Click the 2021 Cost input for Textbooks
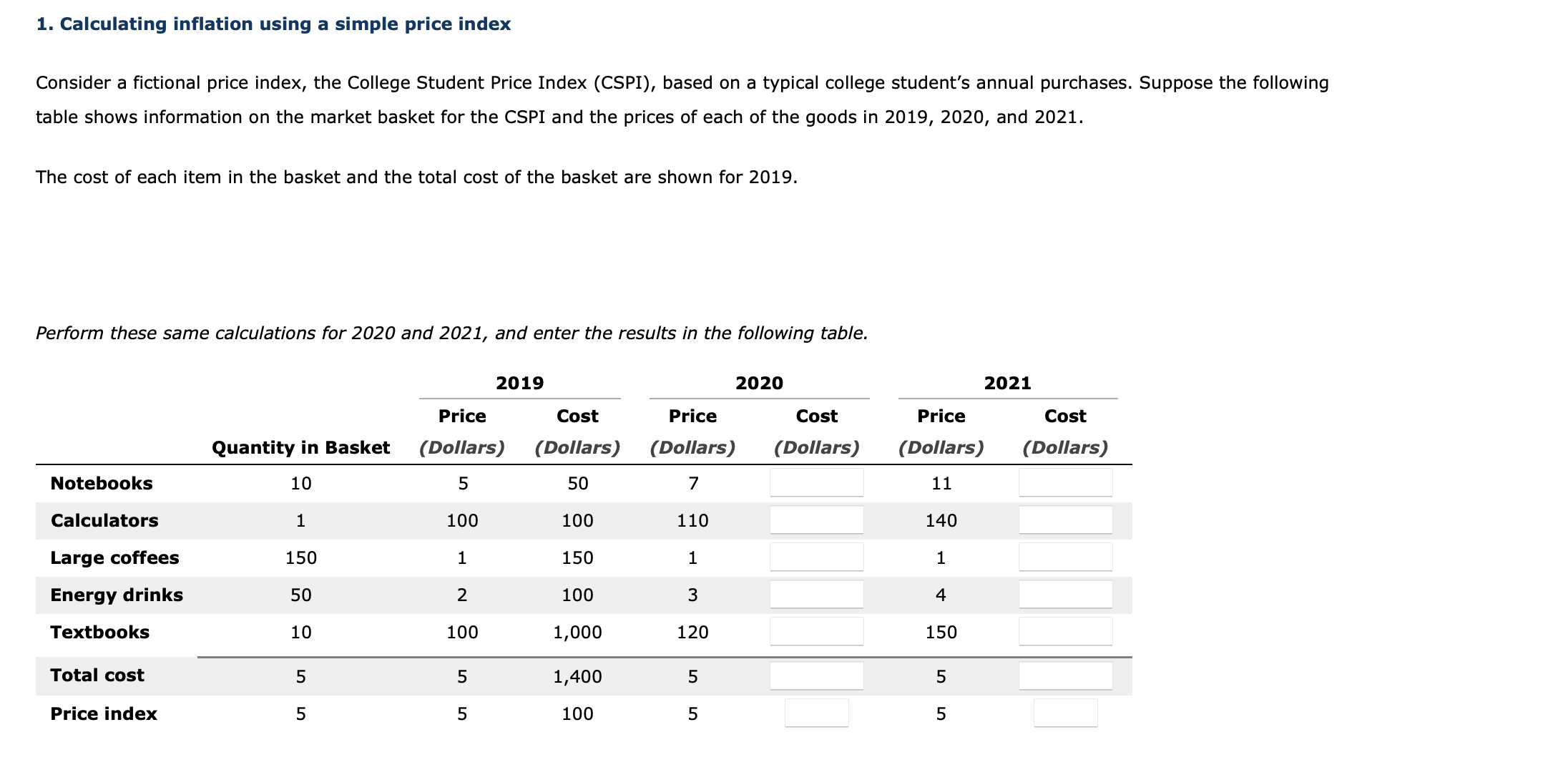The width and height of the screenshot is (1568, 770). point(1065,631)
